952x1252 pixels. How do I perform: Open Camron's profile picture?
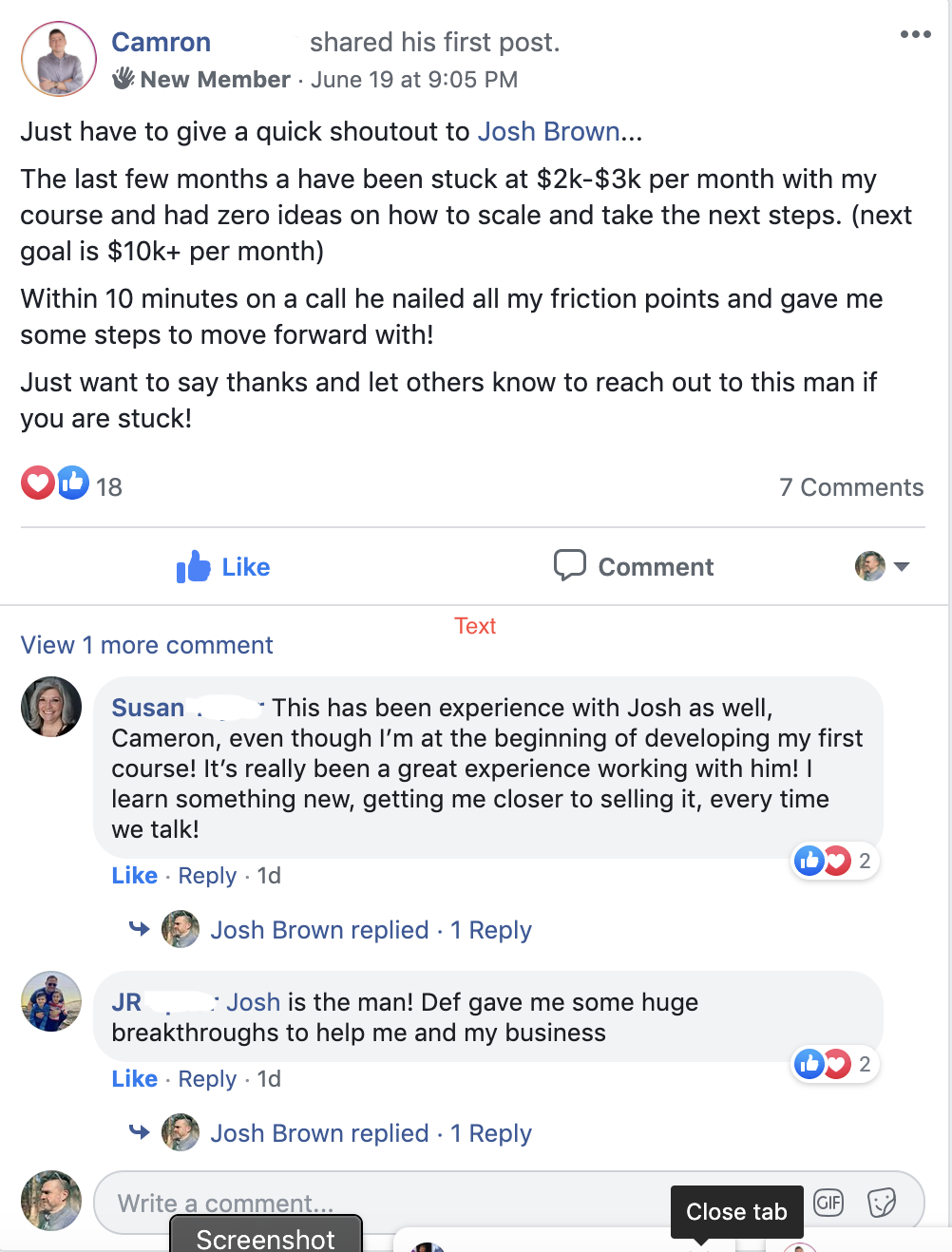pyautogui.click(x=59, y=59)
